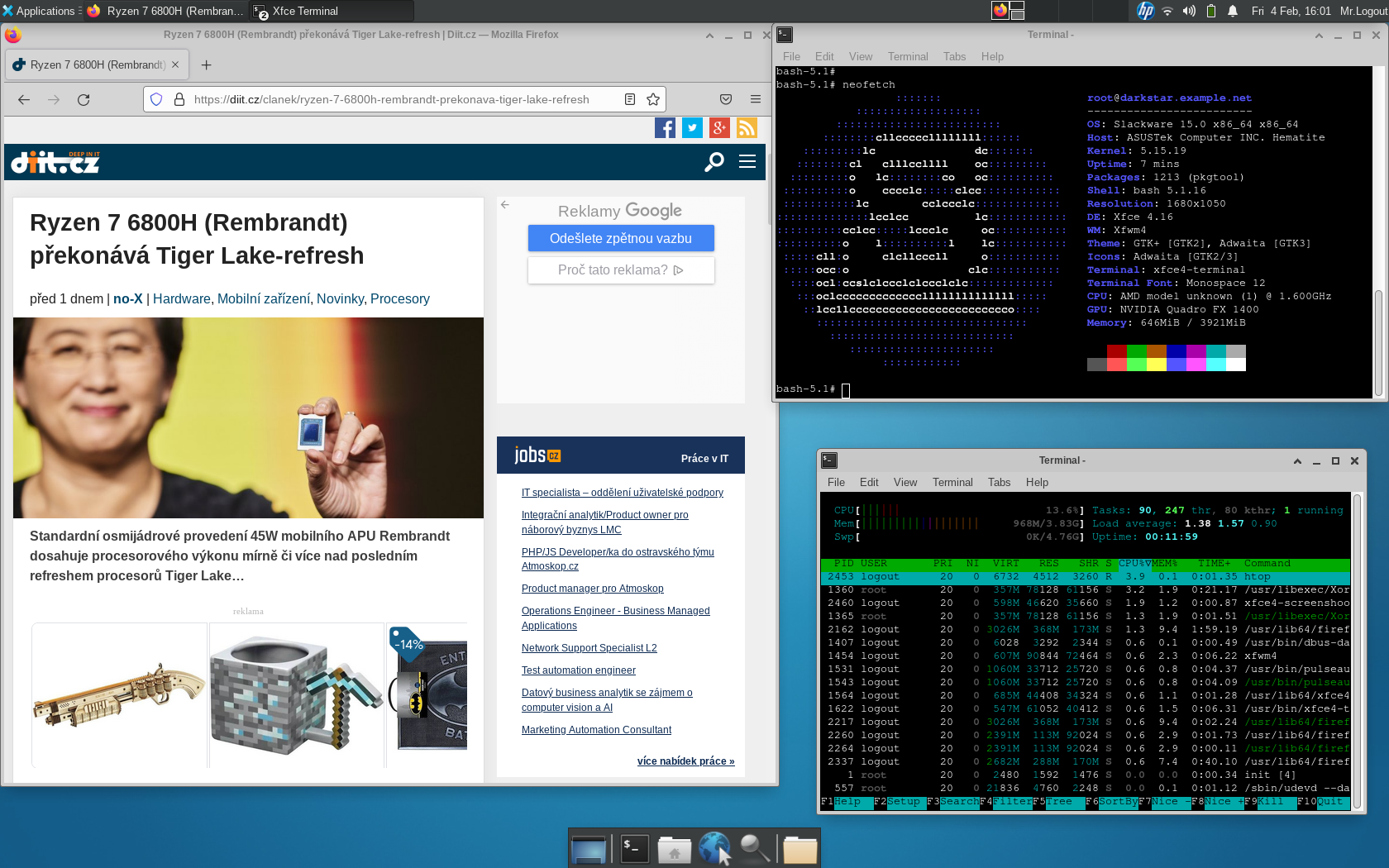
Task: Click Firefox back arrow button
Action: pos(24,99)
